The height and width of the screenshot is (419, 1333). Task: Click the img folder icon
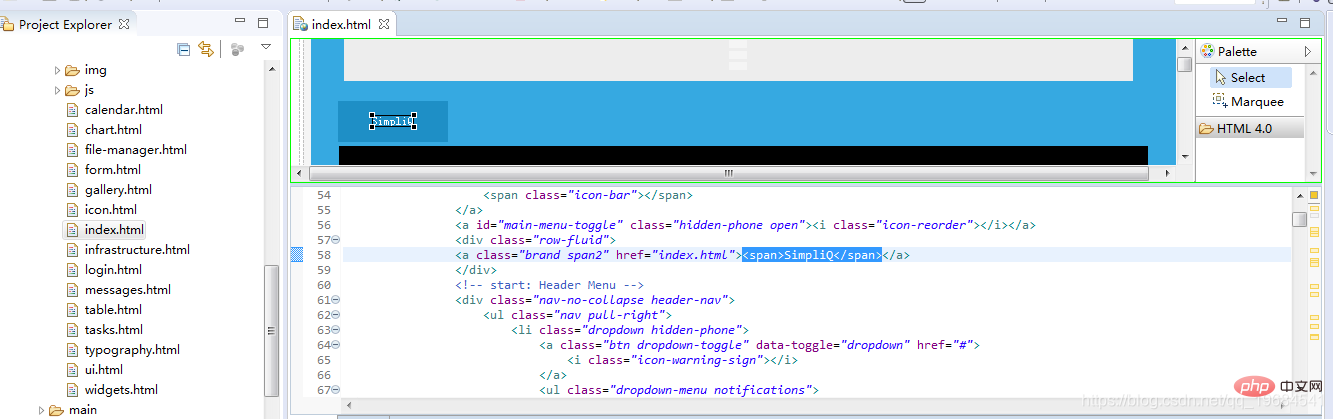[72, 70]
